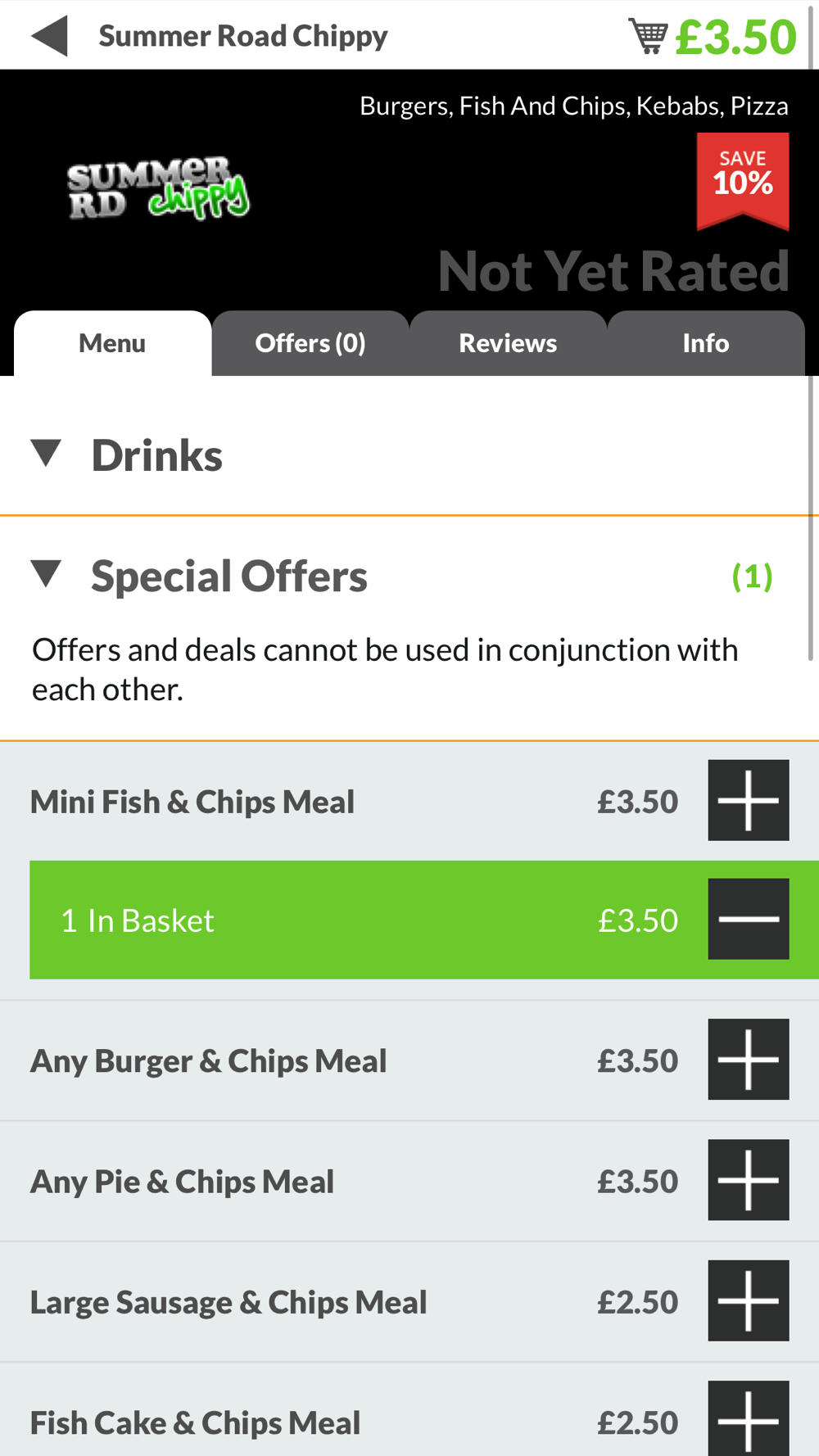The width and height of the screenshot is (819, 1456).
Task: Add Large Sausage & Chips Meal
Action: (749, 1300)
